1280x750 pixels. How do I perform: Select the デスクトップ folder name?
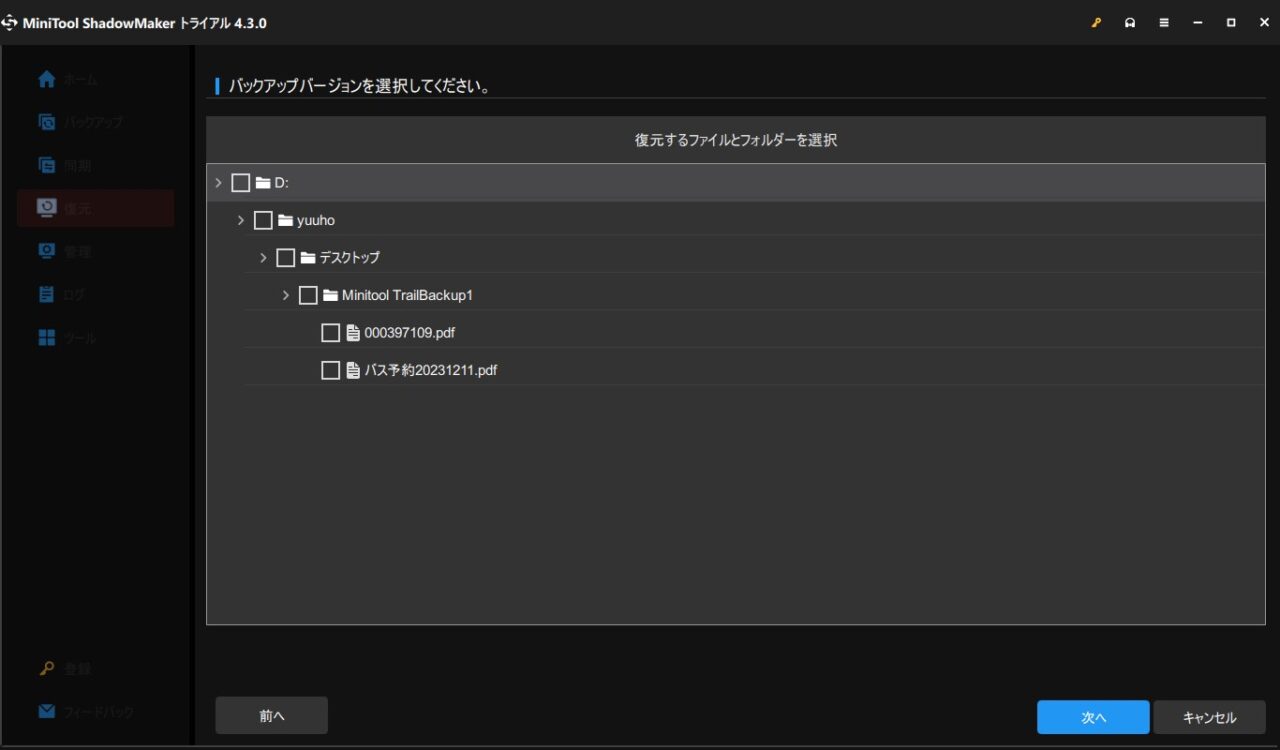[x=349, y=258]
